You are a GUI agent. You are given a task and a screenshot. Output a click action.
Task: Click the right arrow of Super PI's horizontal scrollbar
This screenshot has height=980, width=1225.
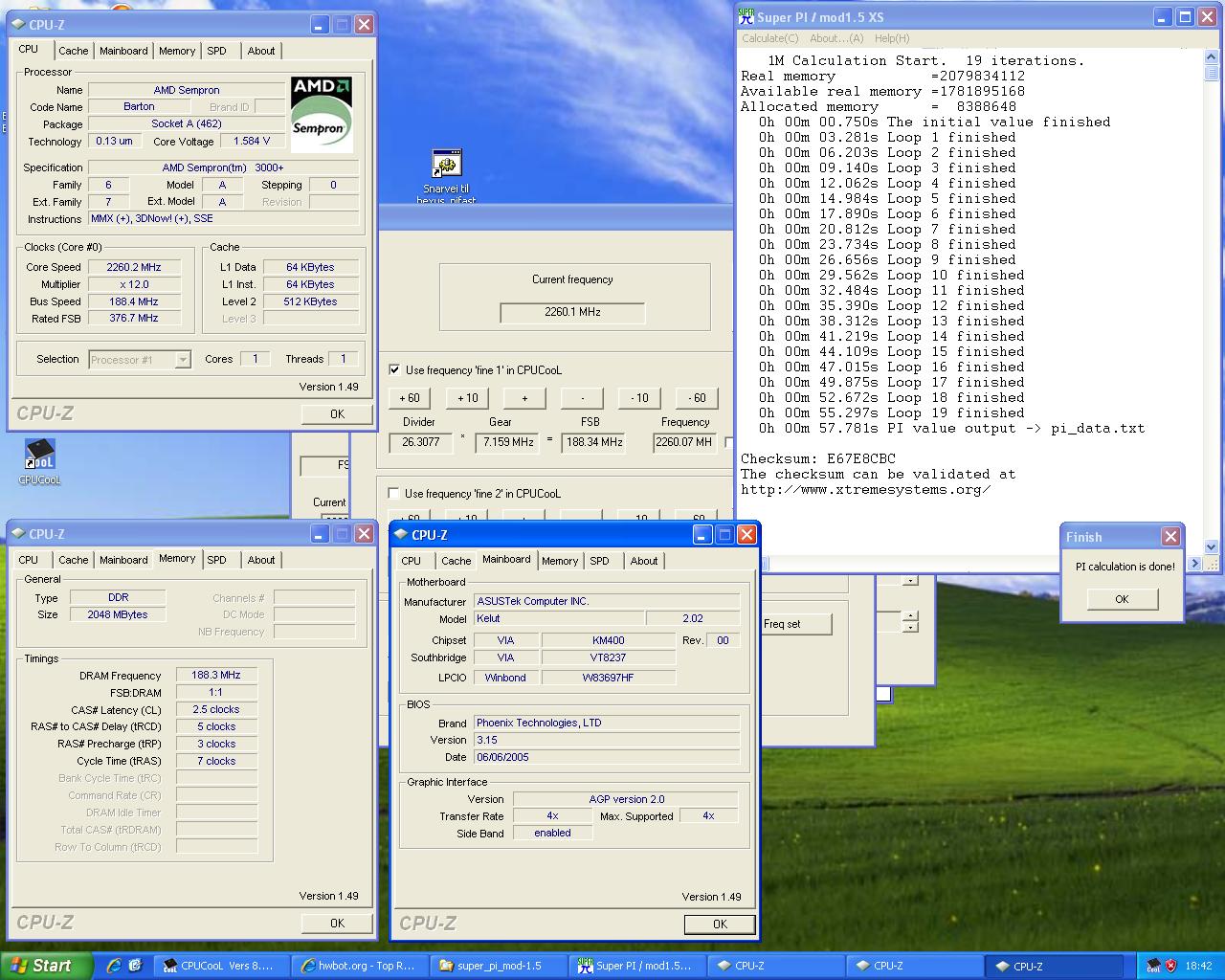1194,564
